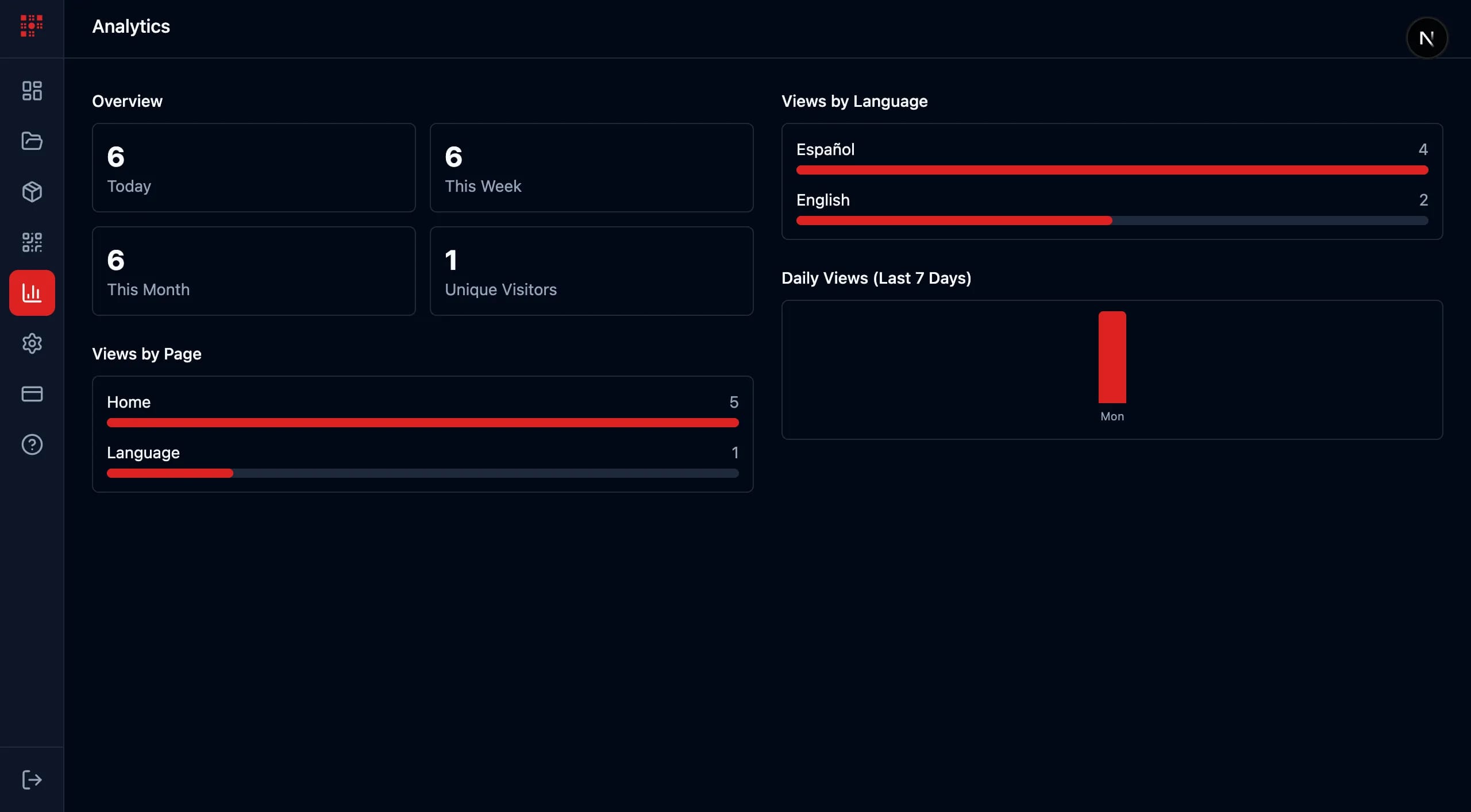Open the Files folder icon in sidebar
Screen dimensions: 1471x812
pyautogui.click(x=32, y=141)
